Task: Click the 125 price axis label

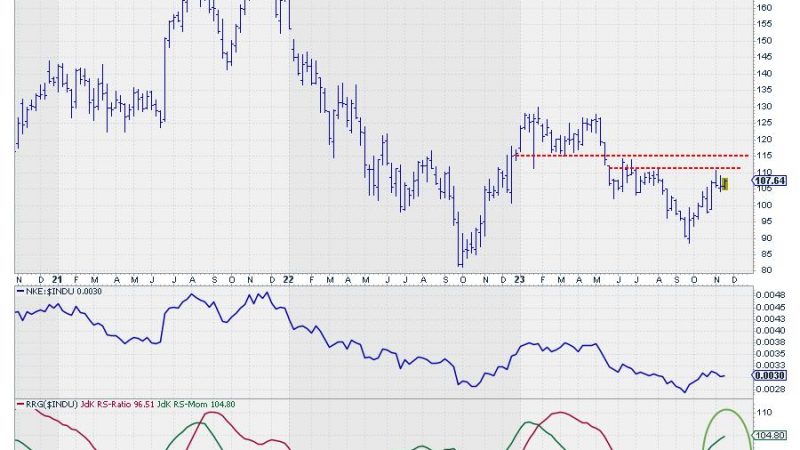Action: coord(764,122)
